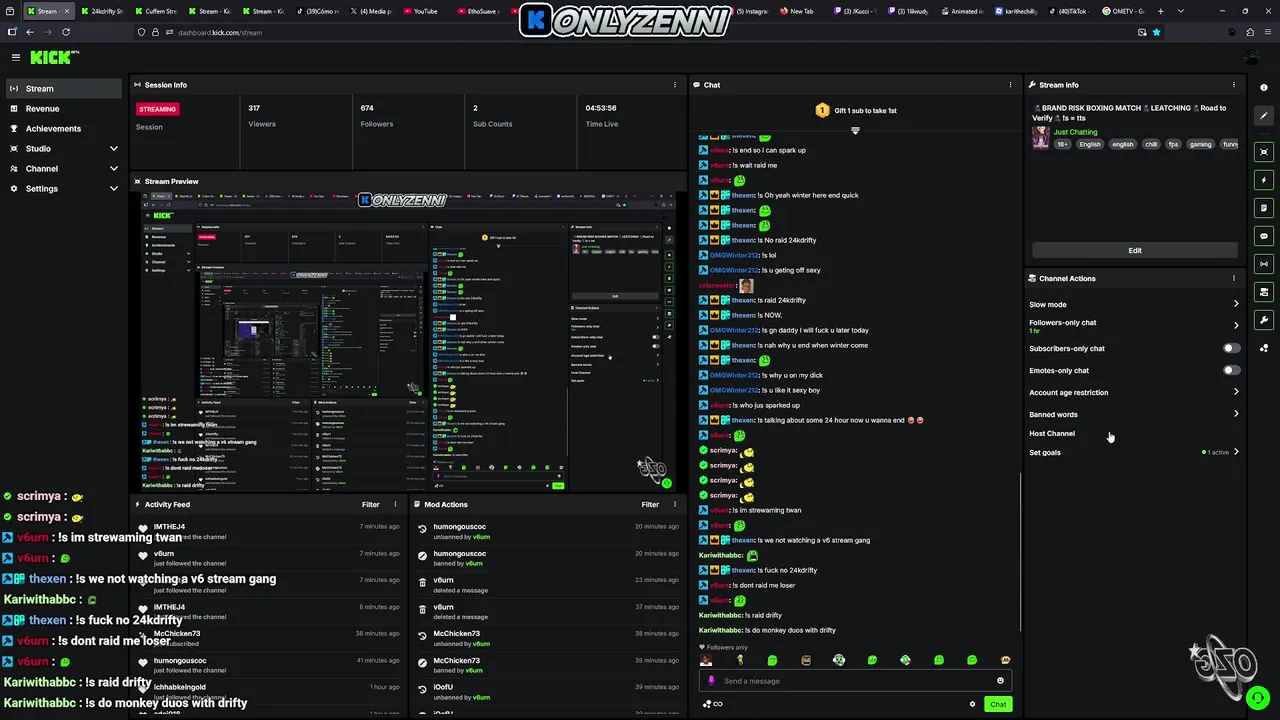1280x720 pixels.
Task: Switch to the New Tab browser tab
Action: [x=797, y=11]
